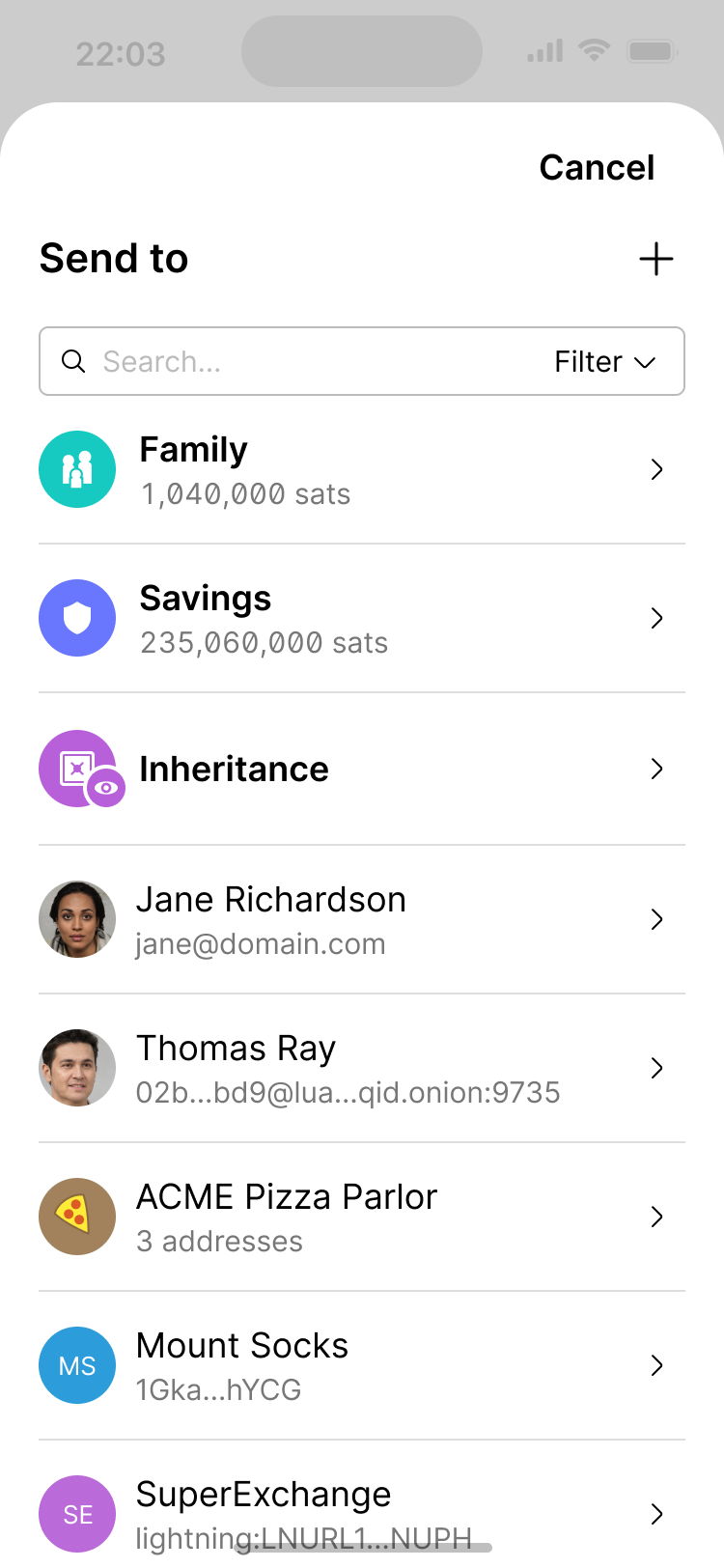724x1568 pixels.
Task: Click the magnifier search icon
Action: (73, 361)
